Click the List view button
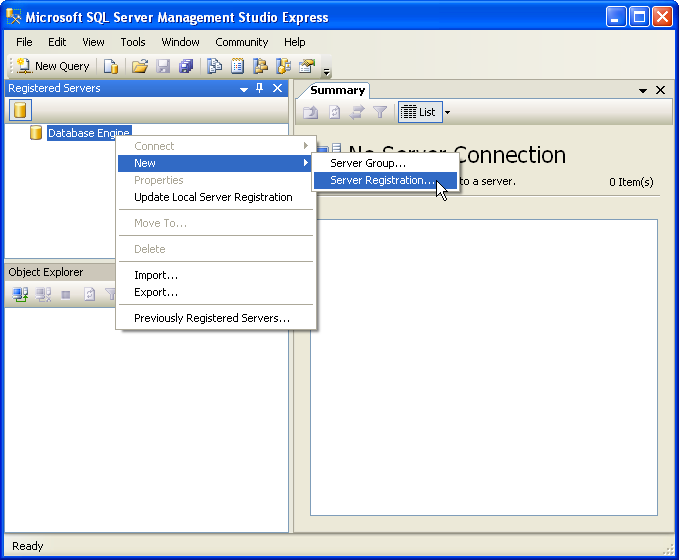The height and width of the screenshot is (560, 679). (418, 113)
